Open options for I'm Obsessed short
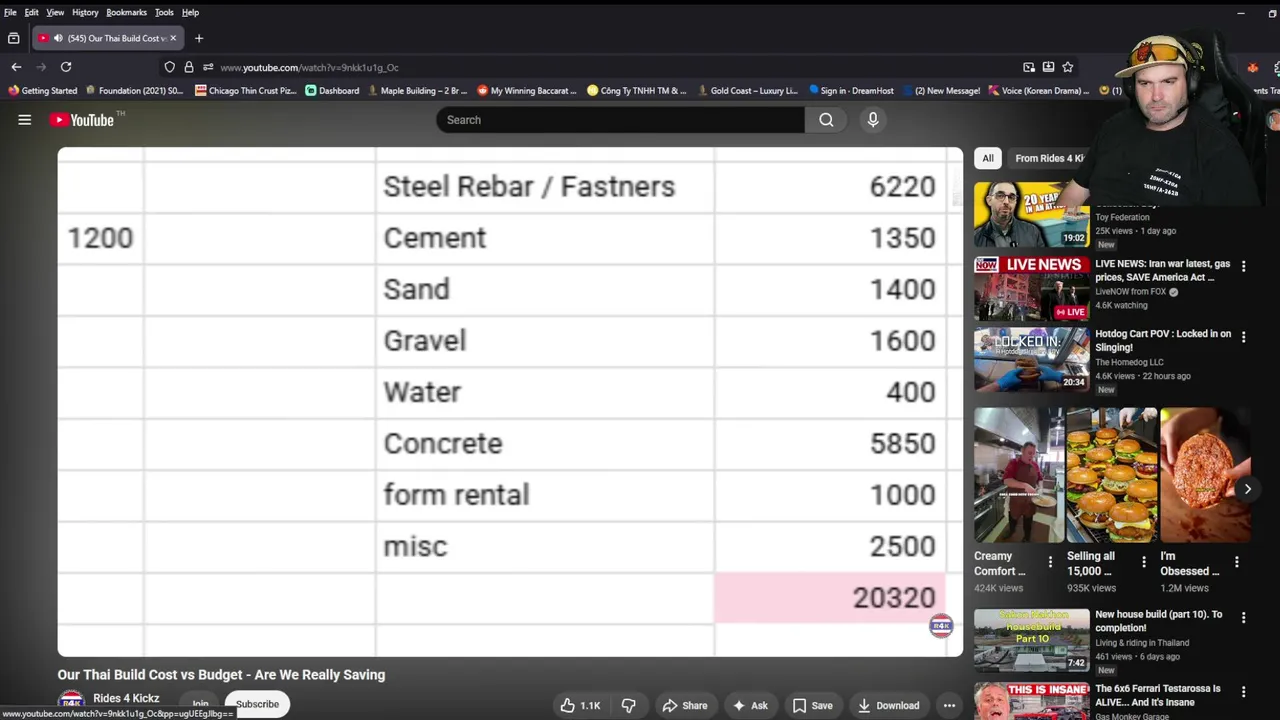This screenshot has width=1280, height=720. tap(1236, 563)
